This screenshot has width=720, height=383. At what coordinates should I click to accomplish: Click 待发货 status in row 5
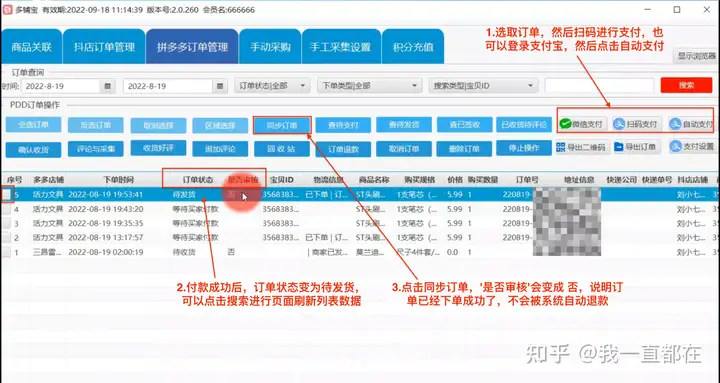tap(184, 194)
